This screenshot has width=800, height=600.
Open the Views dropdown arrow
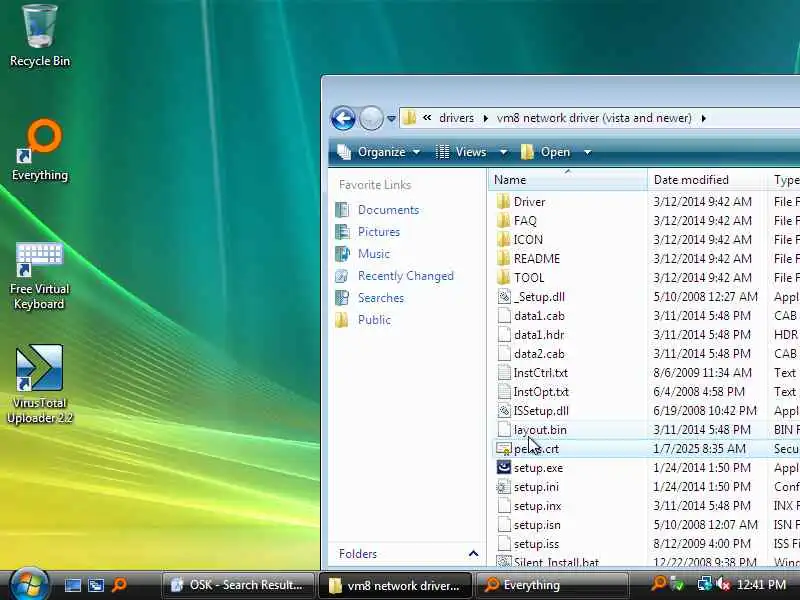tap(503, 152)
